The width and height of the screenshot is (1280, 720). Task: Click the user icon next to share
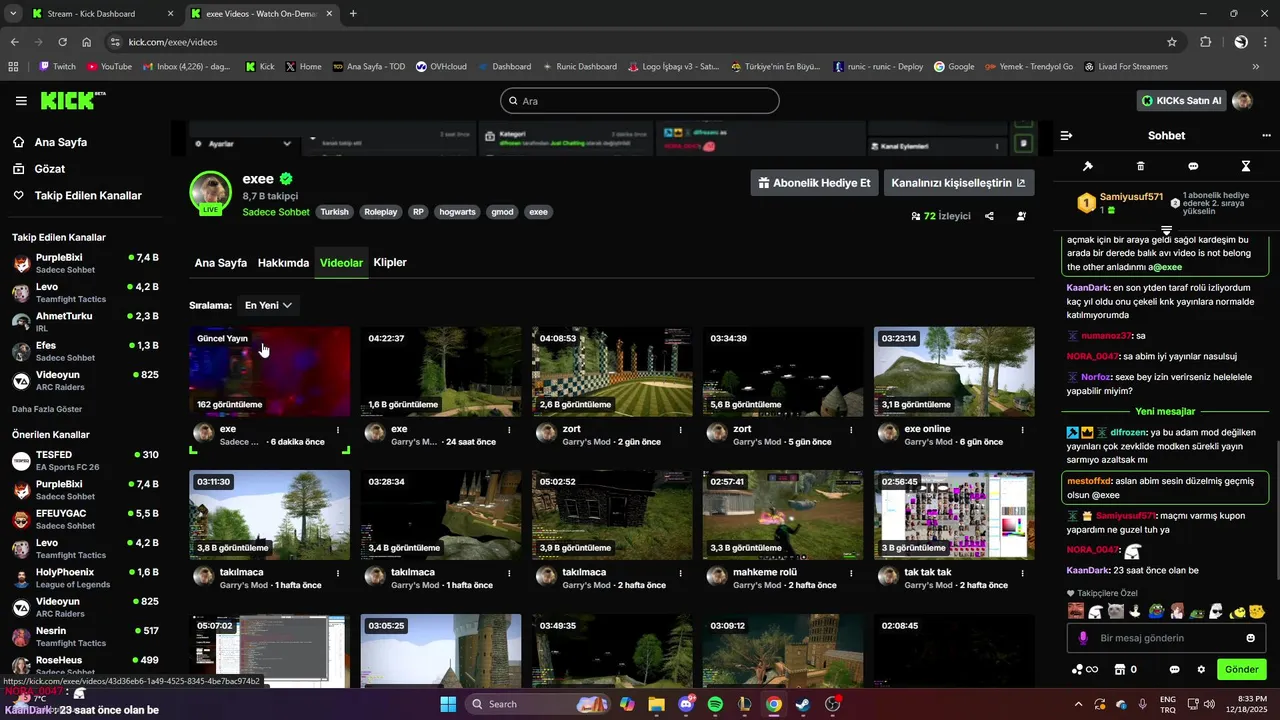(x=1021, y=216)
